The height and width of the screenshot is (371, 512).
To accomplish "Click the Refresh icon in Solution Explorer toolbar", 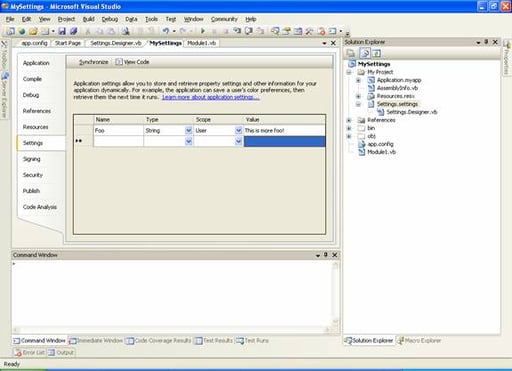I will [377, 53].
